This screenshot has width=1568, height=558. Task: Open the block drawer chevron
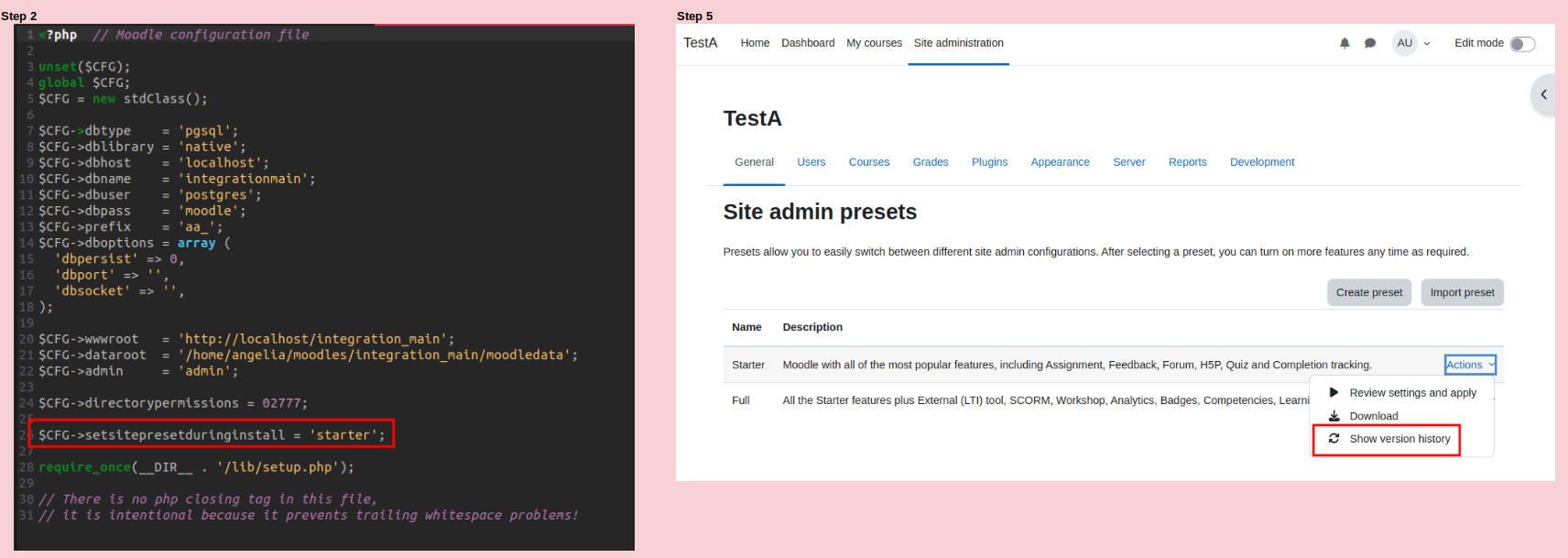click(1544, 94)
